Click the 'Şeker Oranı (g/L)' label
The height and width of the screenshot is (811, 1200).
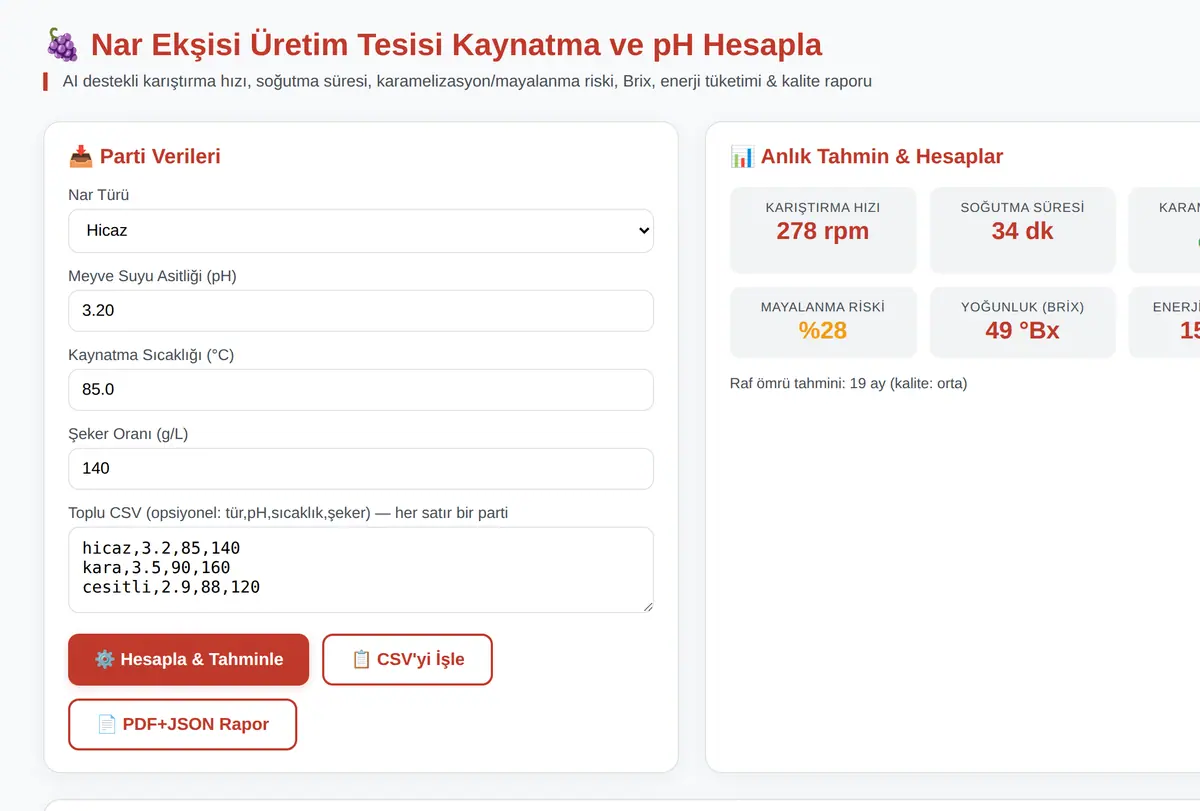click(x=128, y=434)
